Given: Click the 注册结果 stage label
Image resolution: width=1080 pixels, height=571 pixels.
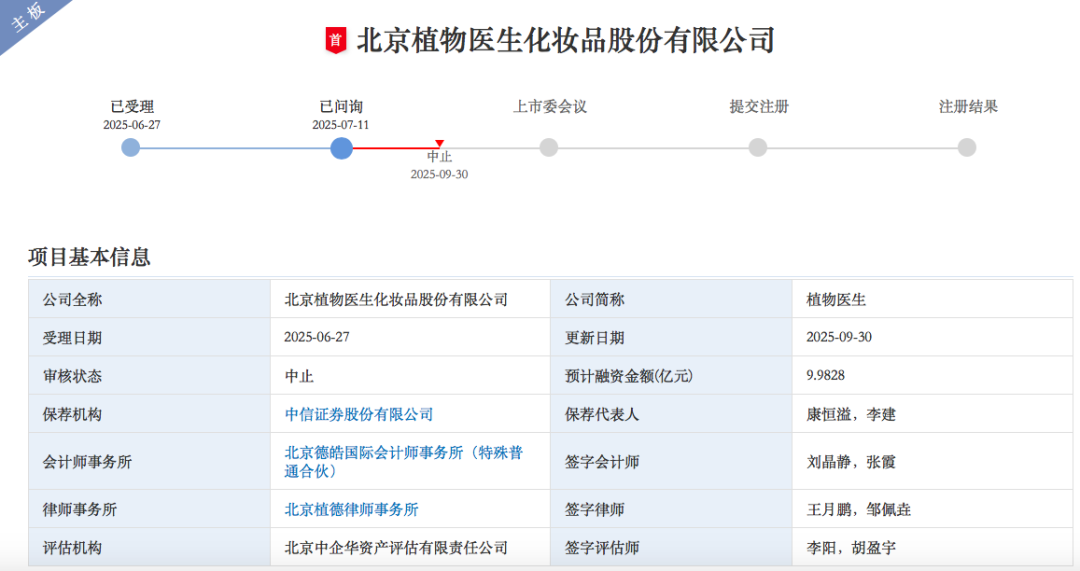Looking at the screenshot, I should (967, 107).
